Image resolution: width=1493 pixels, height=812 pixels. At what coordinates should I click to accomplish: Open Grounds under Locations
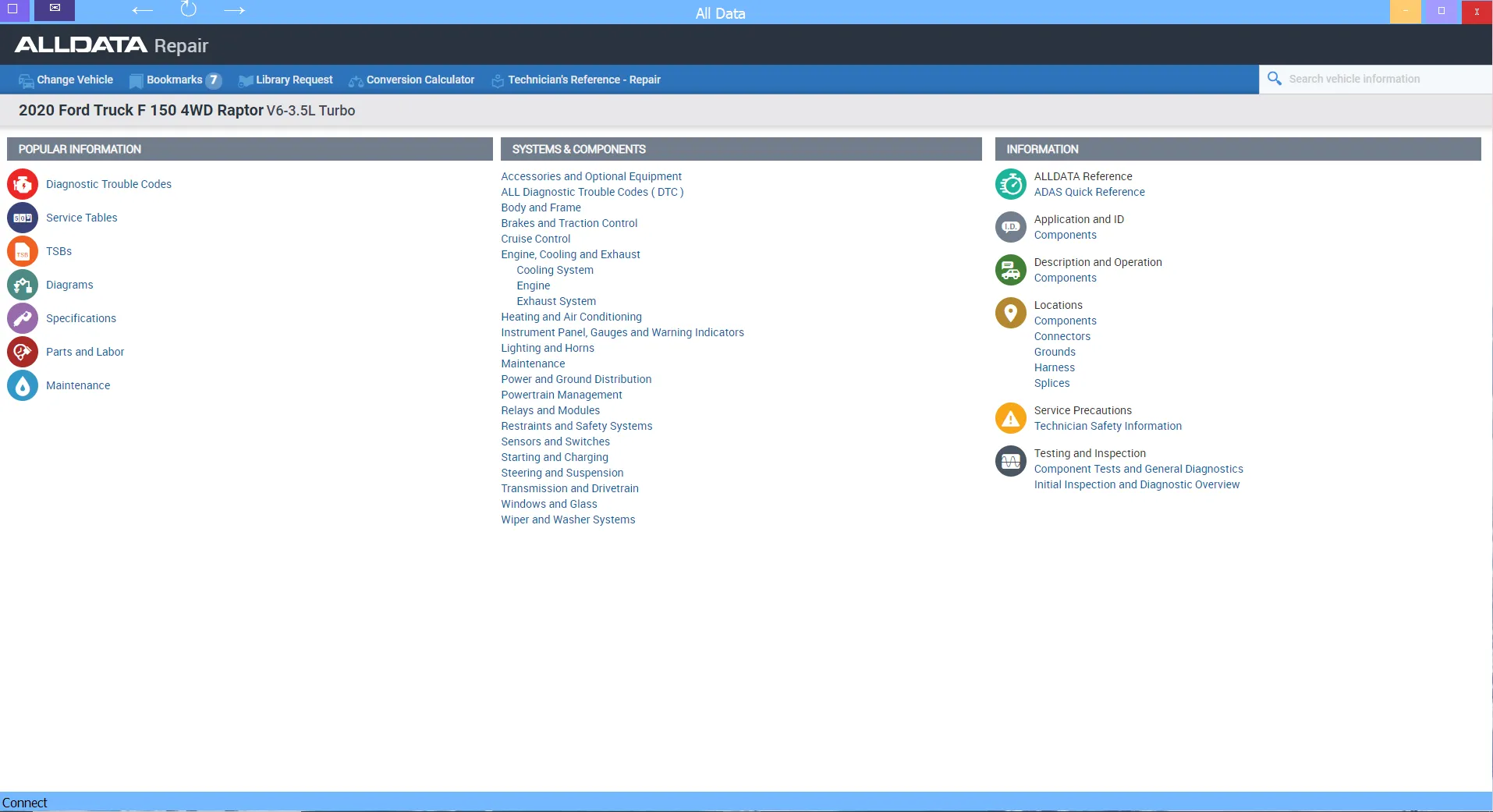(x=1055, y=352)
